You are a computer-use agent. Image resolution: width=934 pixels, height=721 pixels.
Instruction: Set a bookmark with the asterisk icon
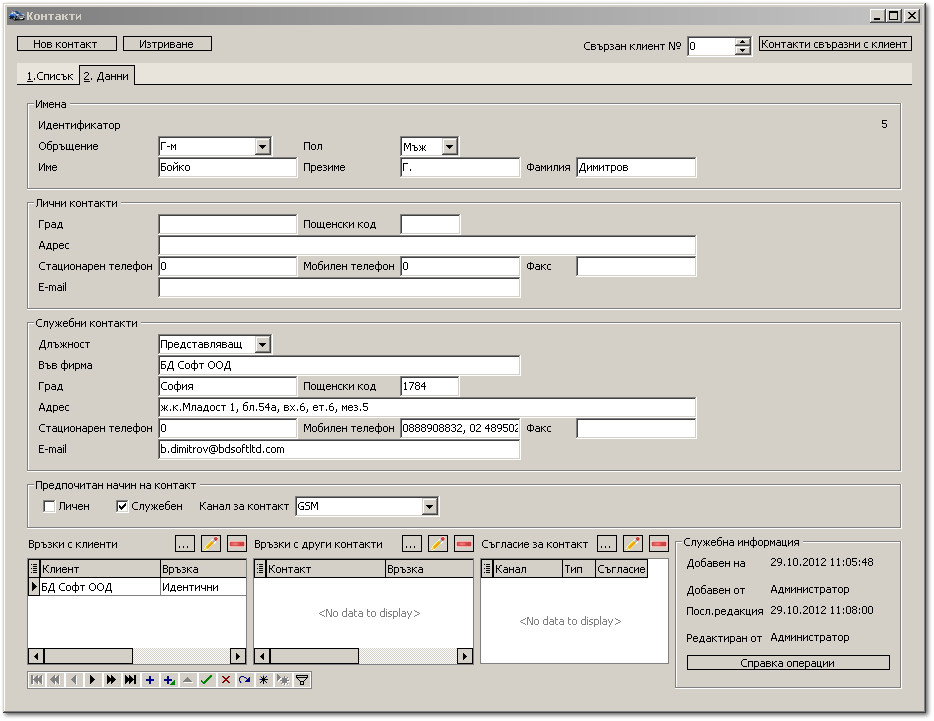click(x=264, y=680)
